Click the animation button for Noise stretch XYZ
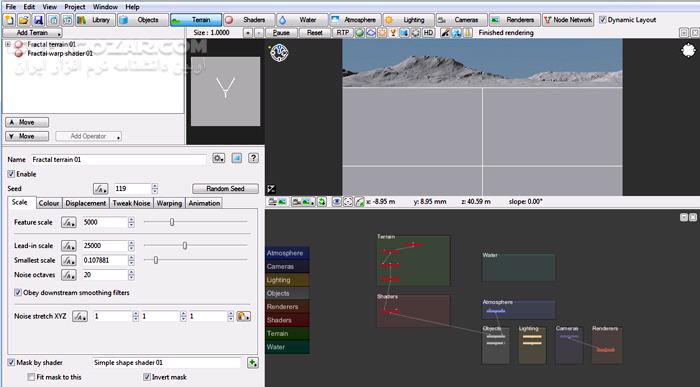This screenshot has height=387, width=700. (x=80, y=316)
